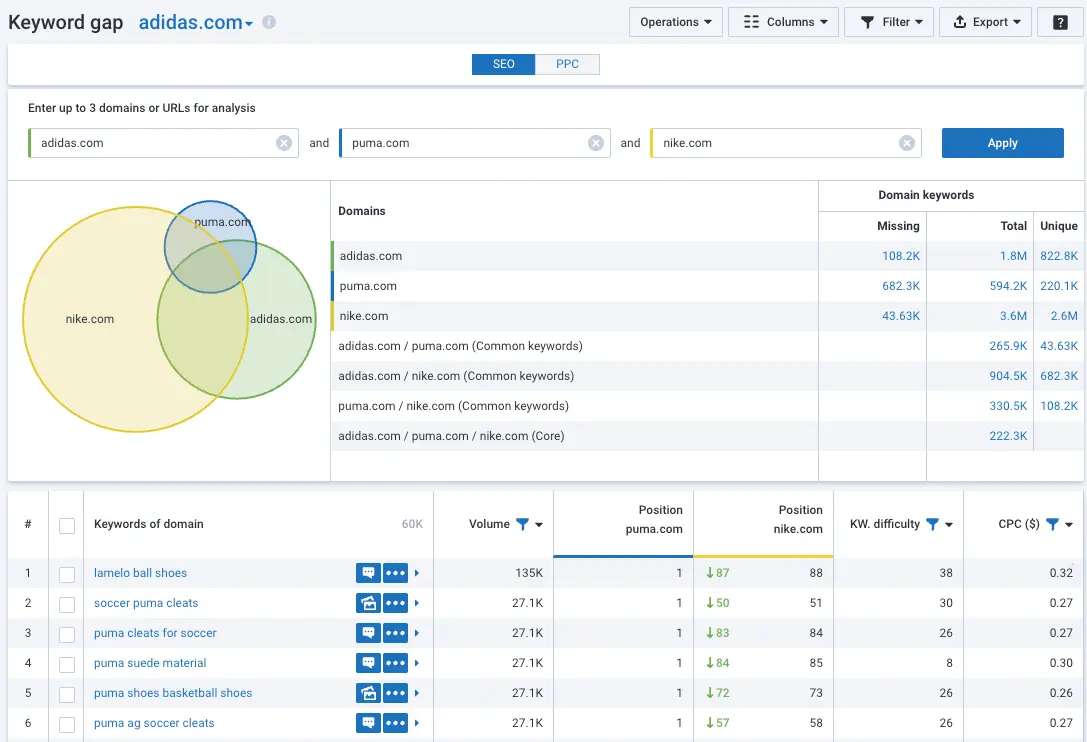Open the help icon at top right
The image size is (1087, 742).
[1061, 21]
